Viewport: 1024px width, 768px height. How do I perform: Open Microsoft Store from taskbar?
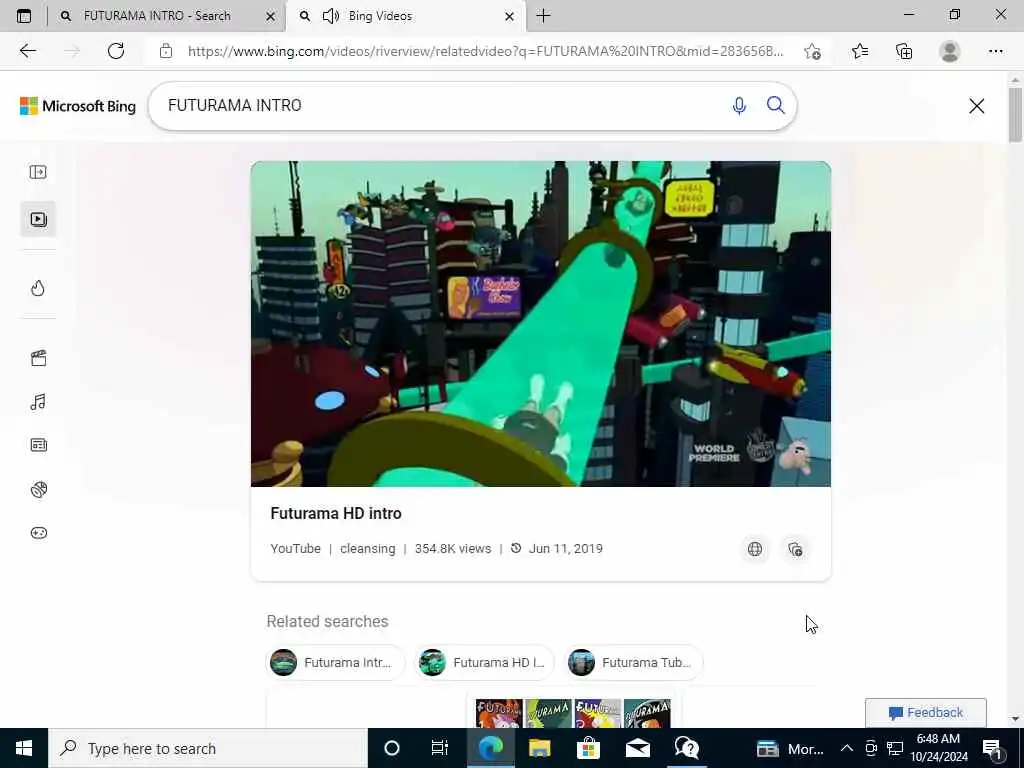pyautogui.click(x=588, y=748)
